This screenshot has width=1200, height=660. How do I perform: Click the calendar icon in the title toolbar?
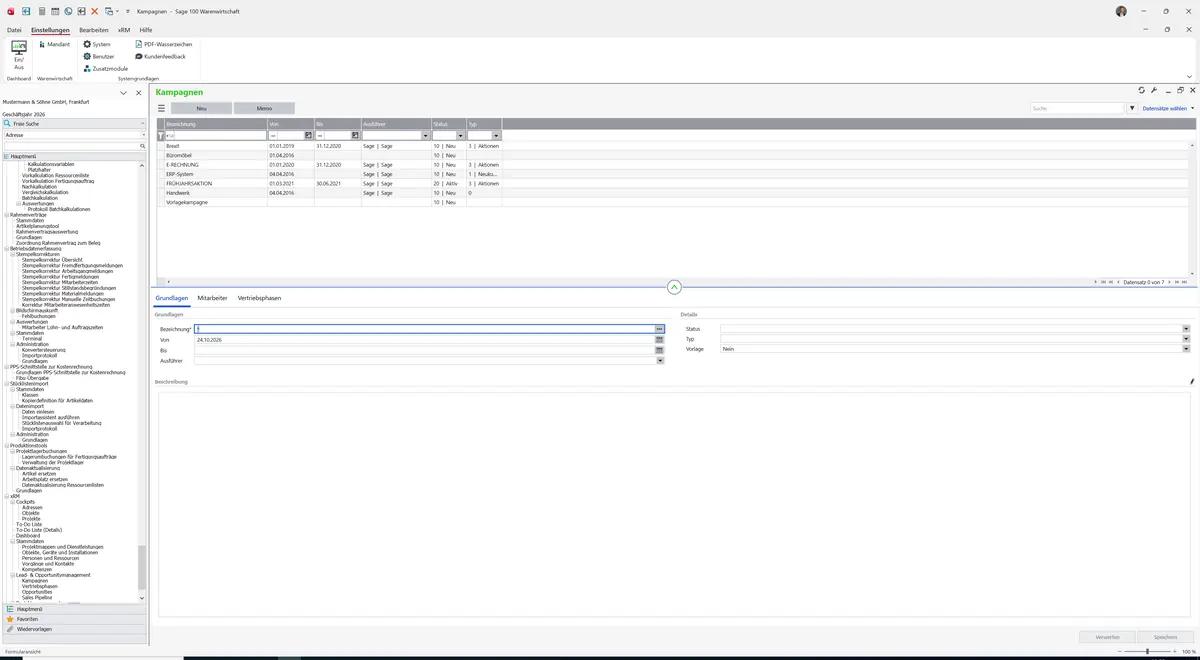(54, 11)
